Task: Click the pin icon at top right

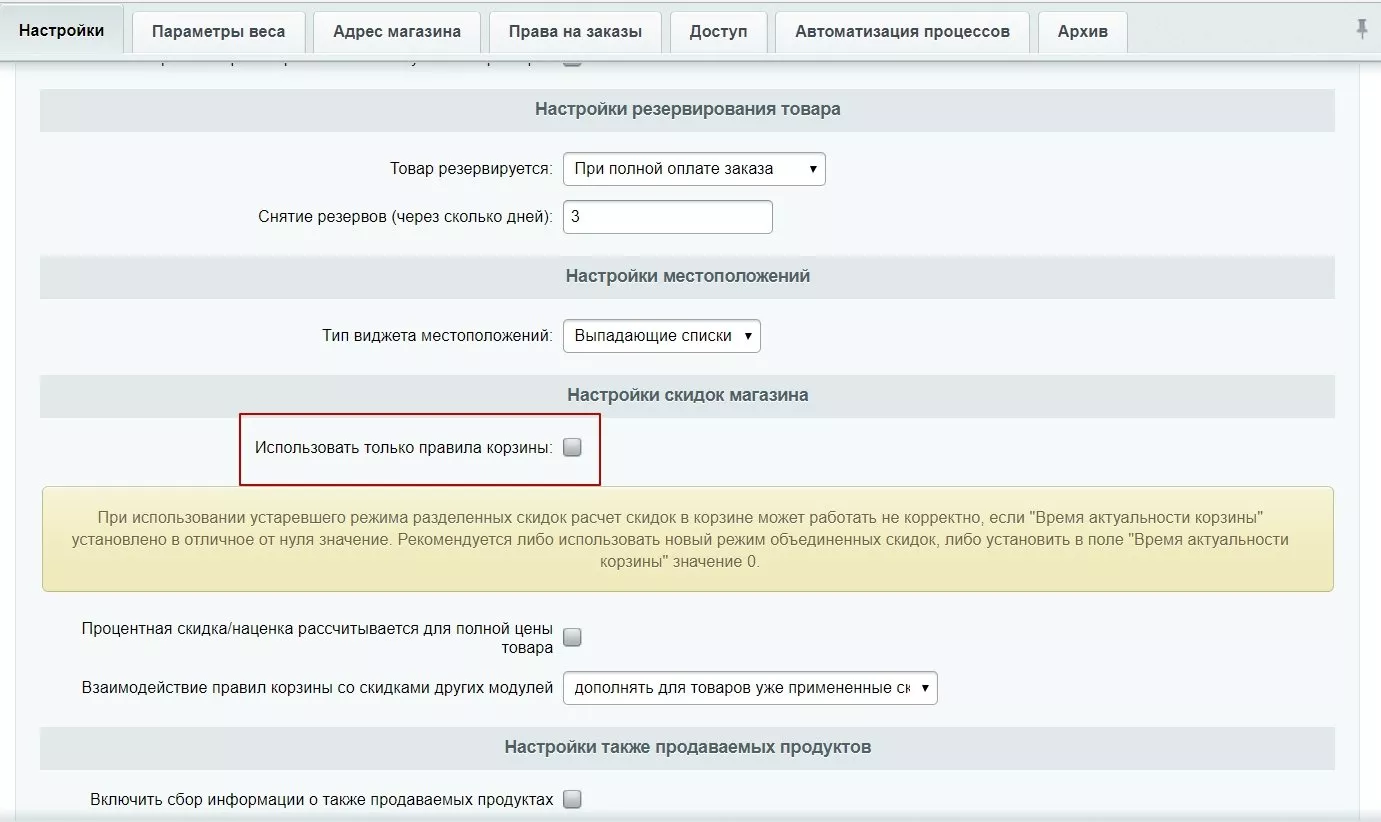Action: 1361,30
